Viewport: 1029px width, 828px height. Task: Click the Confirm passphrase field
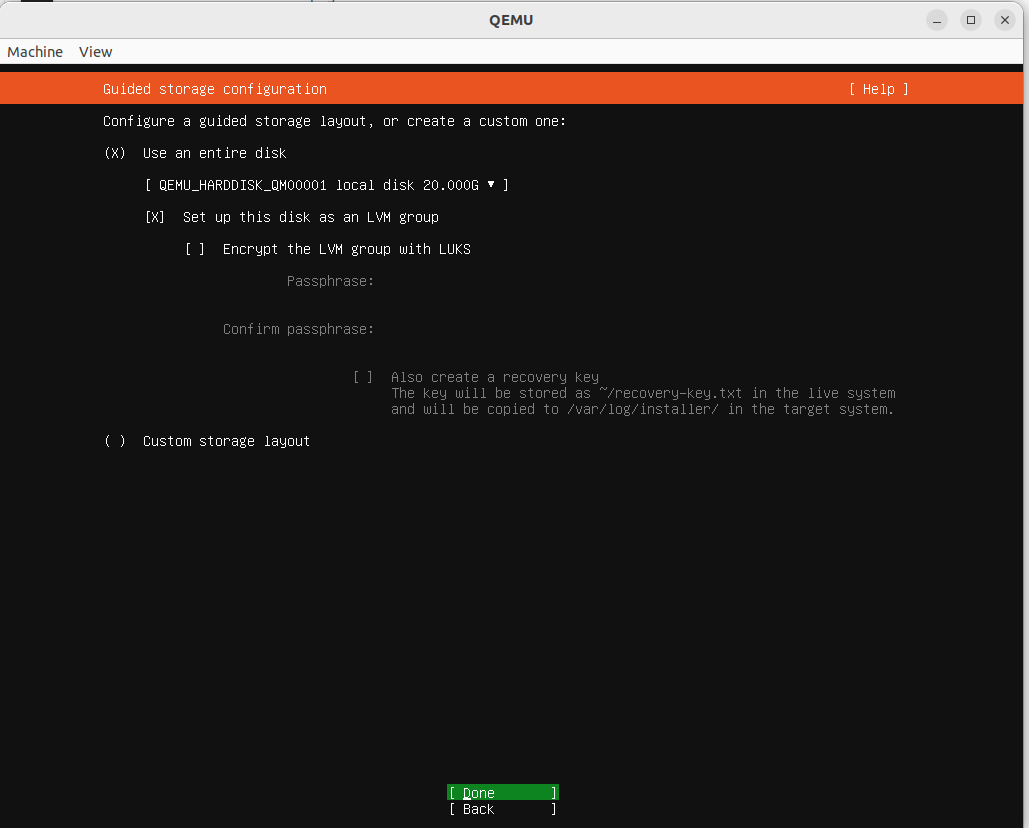(x=450, y=329)
